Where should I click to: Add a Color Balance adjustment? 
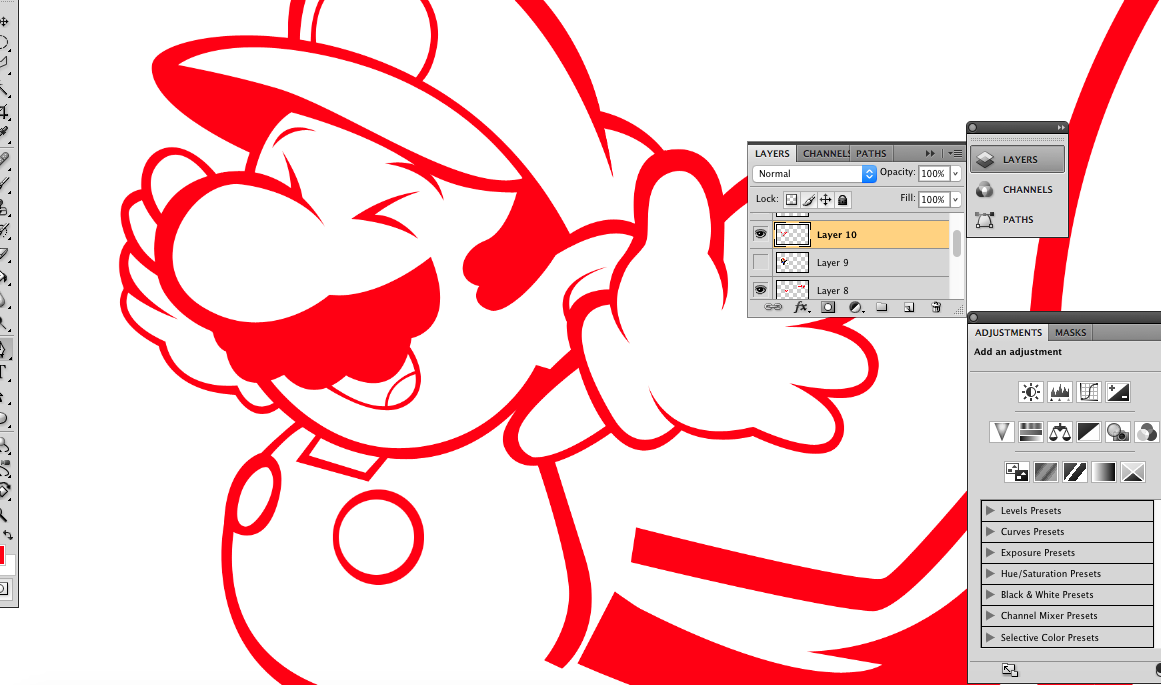click(1060, 432)
